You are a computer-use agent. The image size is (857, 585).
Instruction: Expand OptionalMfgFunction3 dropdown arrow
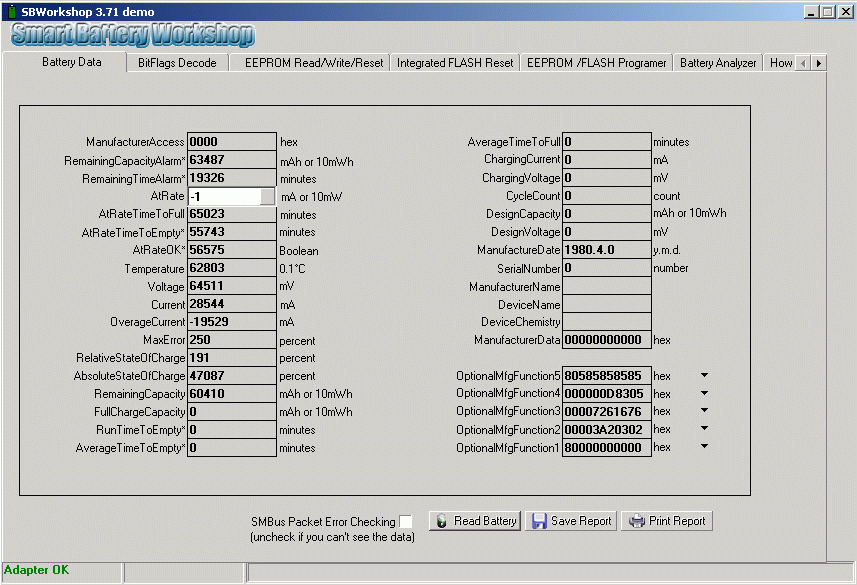tap(705, 411)
